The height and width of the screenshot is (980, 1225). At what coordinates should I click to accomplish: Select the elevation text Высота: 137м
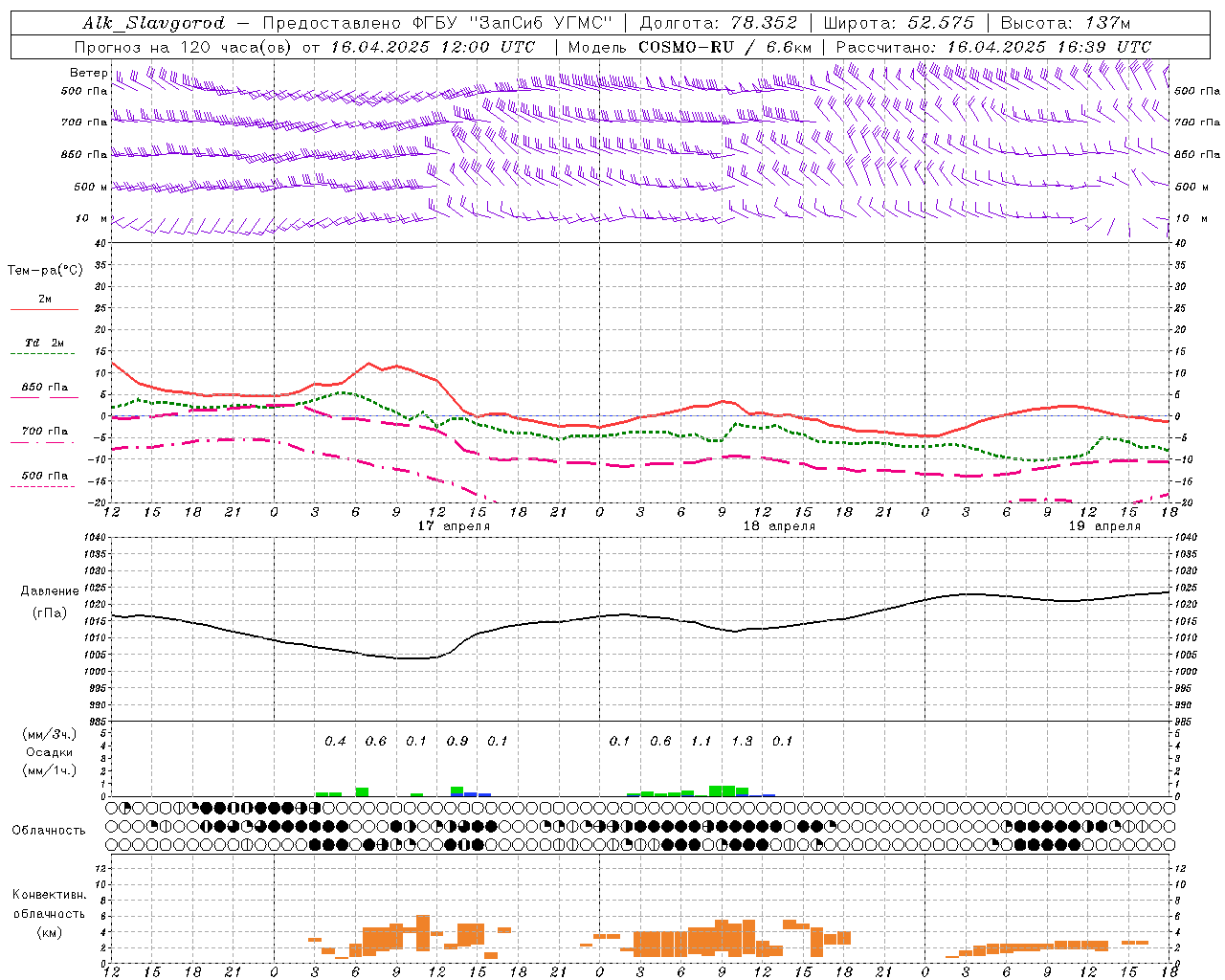1065,23
